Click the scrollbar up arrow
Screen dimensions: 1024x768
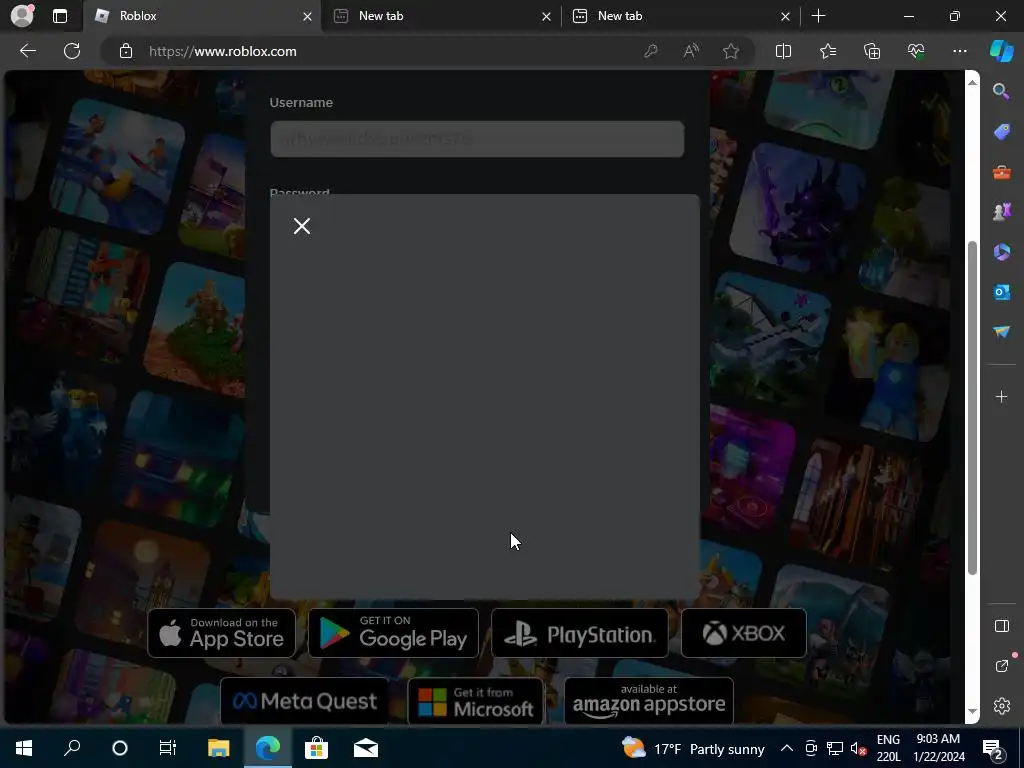pyautogui.click(x=972, y=82)
